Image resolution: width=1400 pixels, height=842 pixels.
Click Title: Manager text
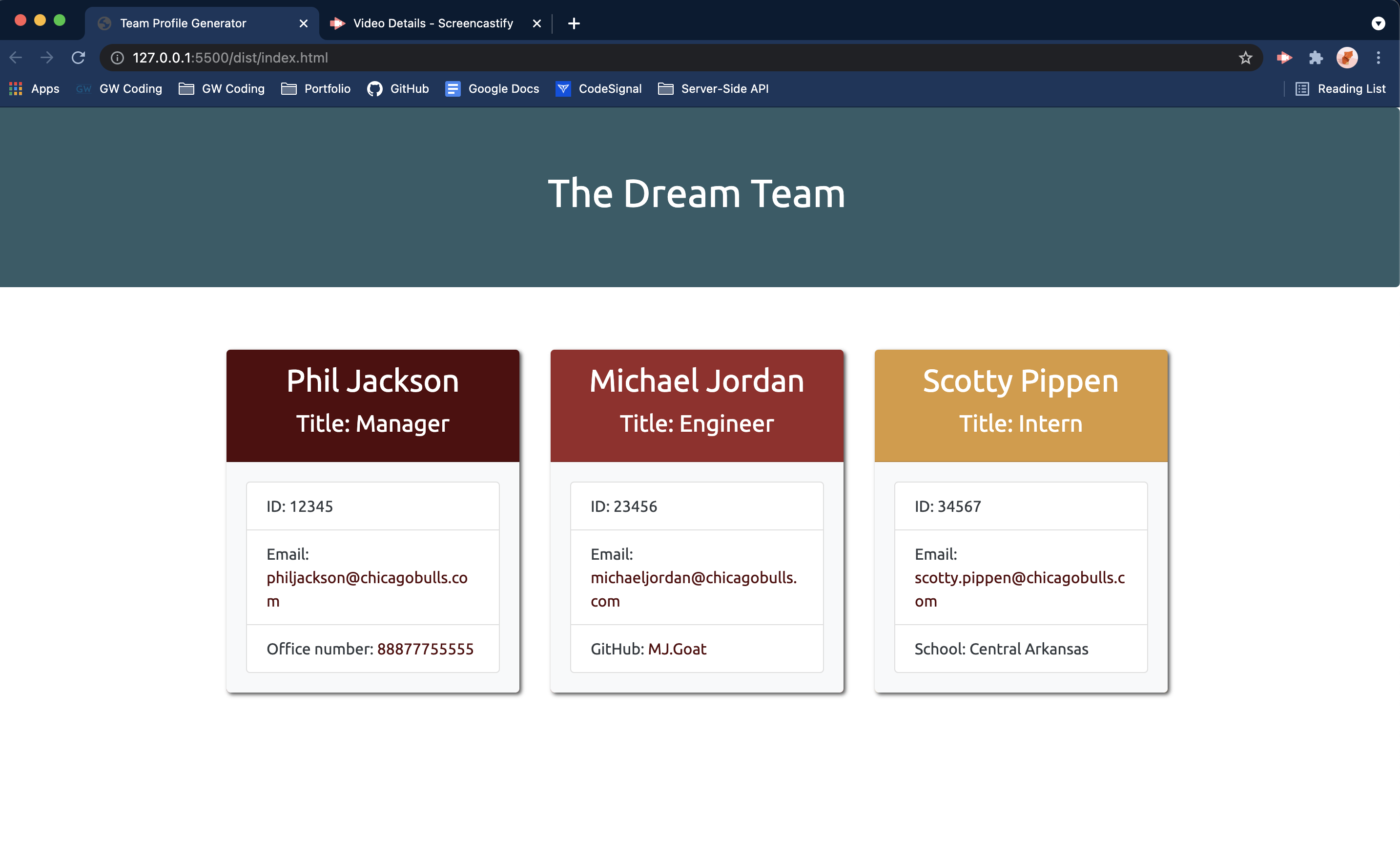click(x=372, y=424)
